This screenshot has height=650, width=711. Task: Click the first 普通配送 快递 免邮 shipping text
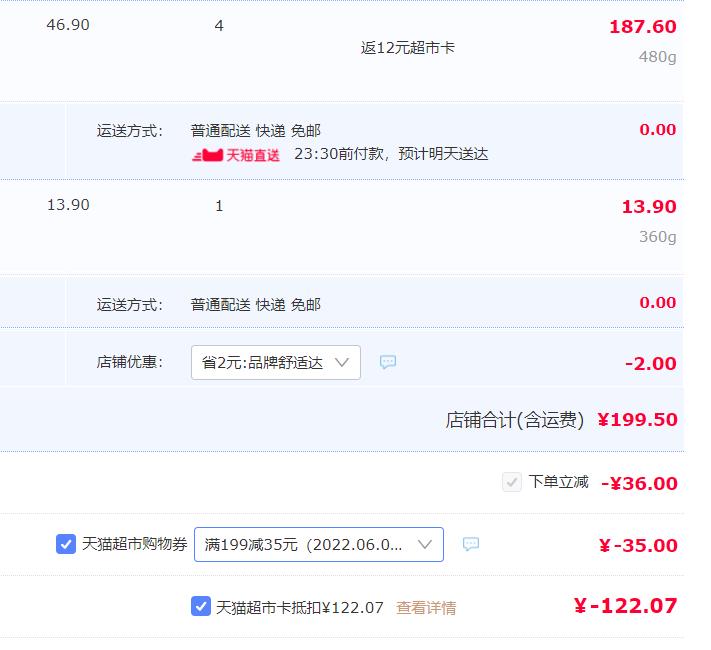(255, 131)
